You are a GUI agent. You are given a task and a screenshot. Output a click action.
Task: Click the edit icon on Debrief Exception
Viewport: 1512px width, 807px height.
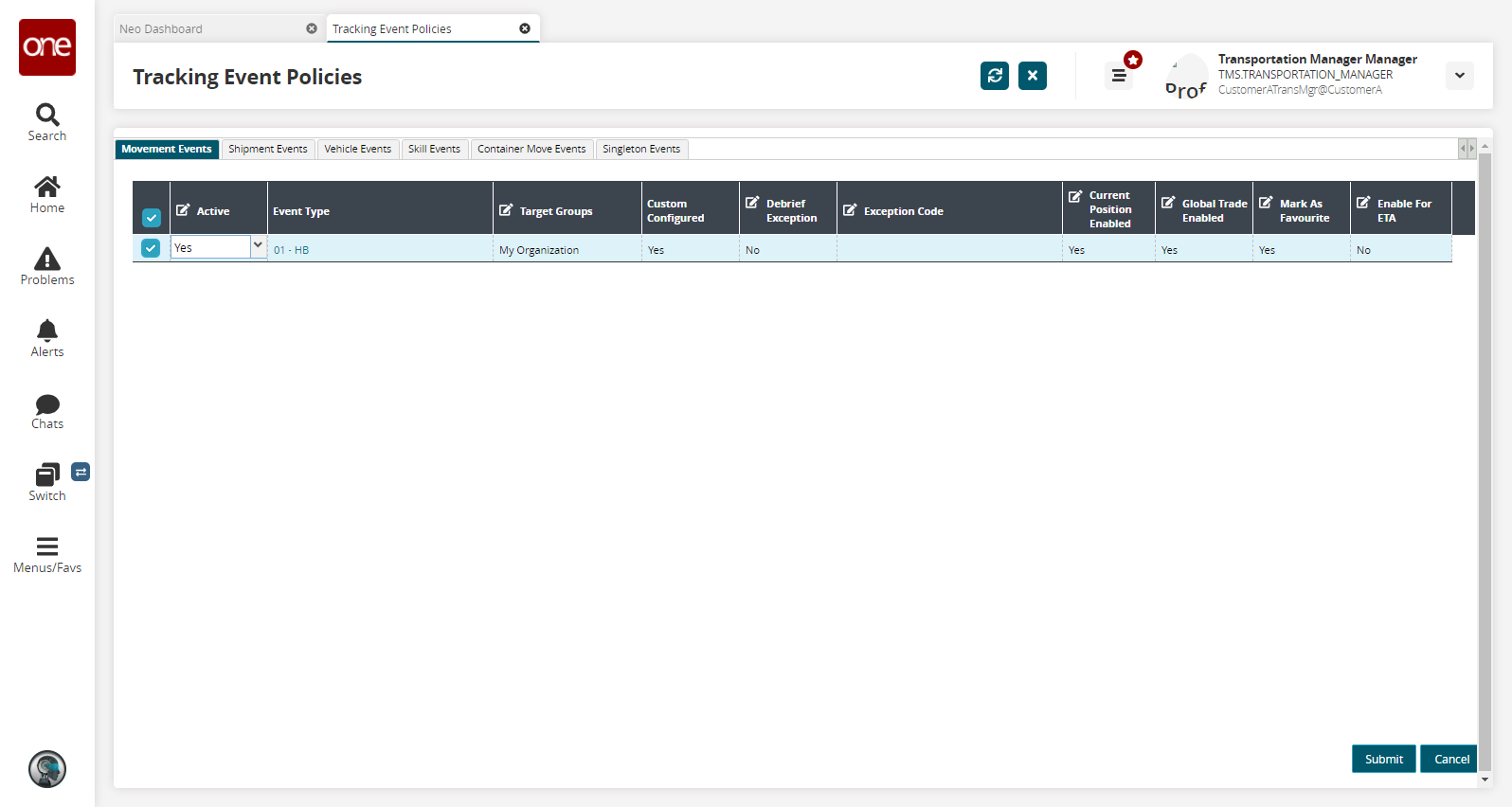(752, 203)
